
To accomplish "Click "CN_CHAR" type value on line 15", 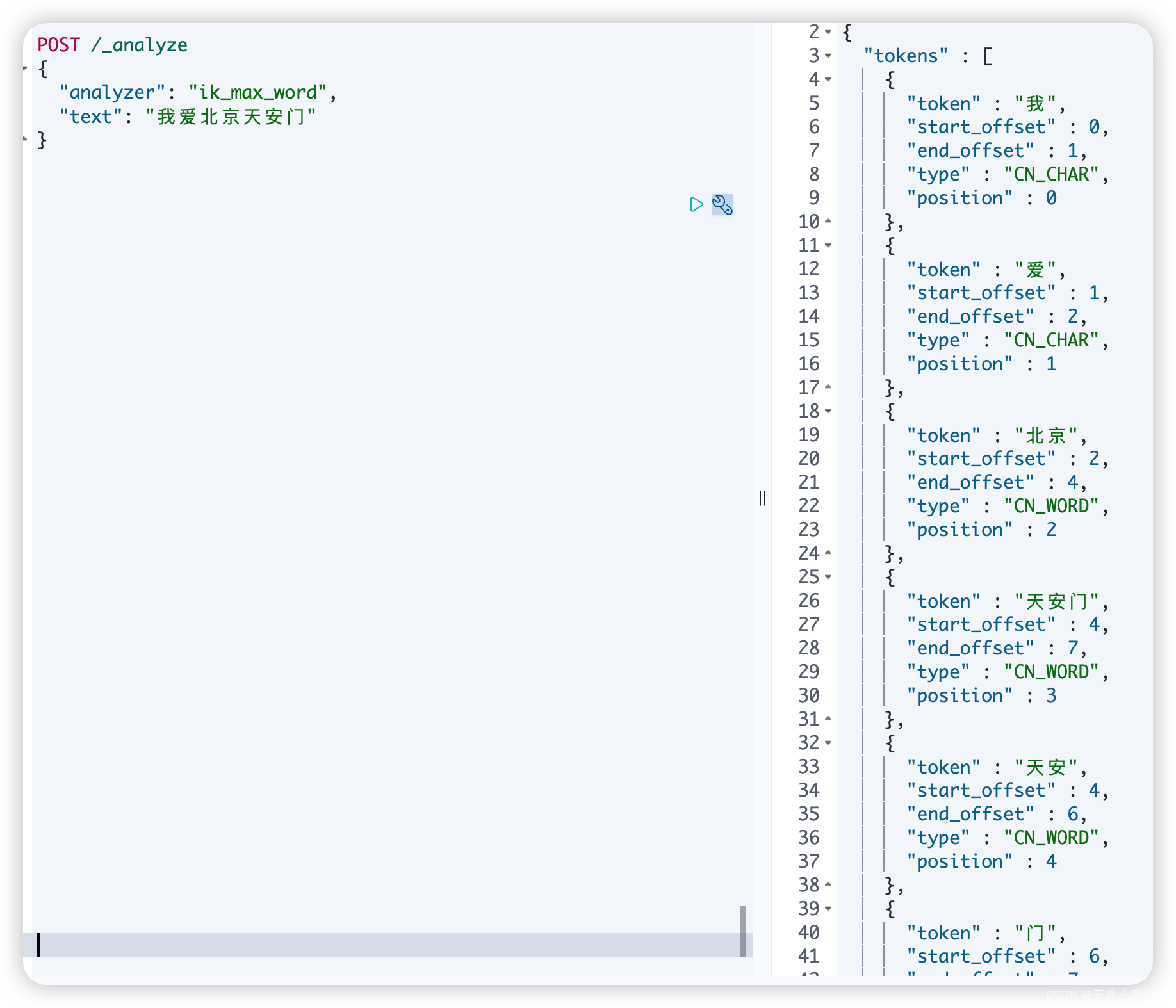I will pos(1052,340).
